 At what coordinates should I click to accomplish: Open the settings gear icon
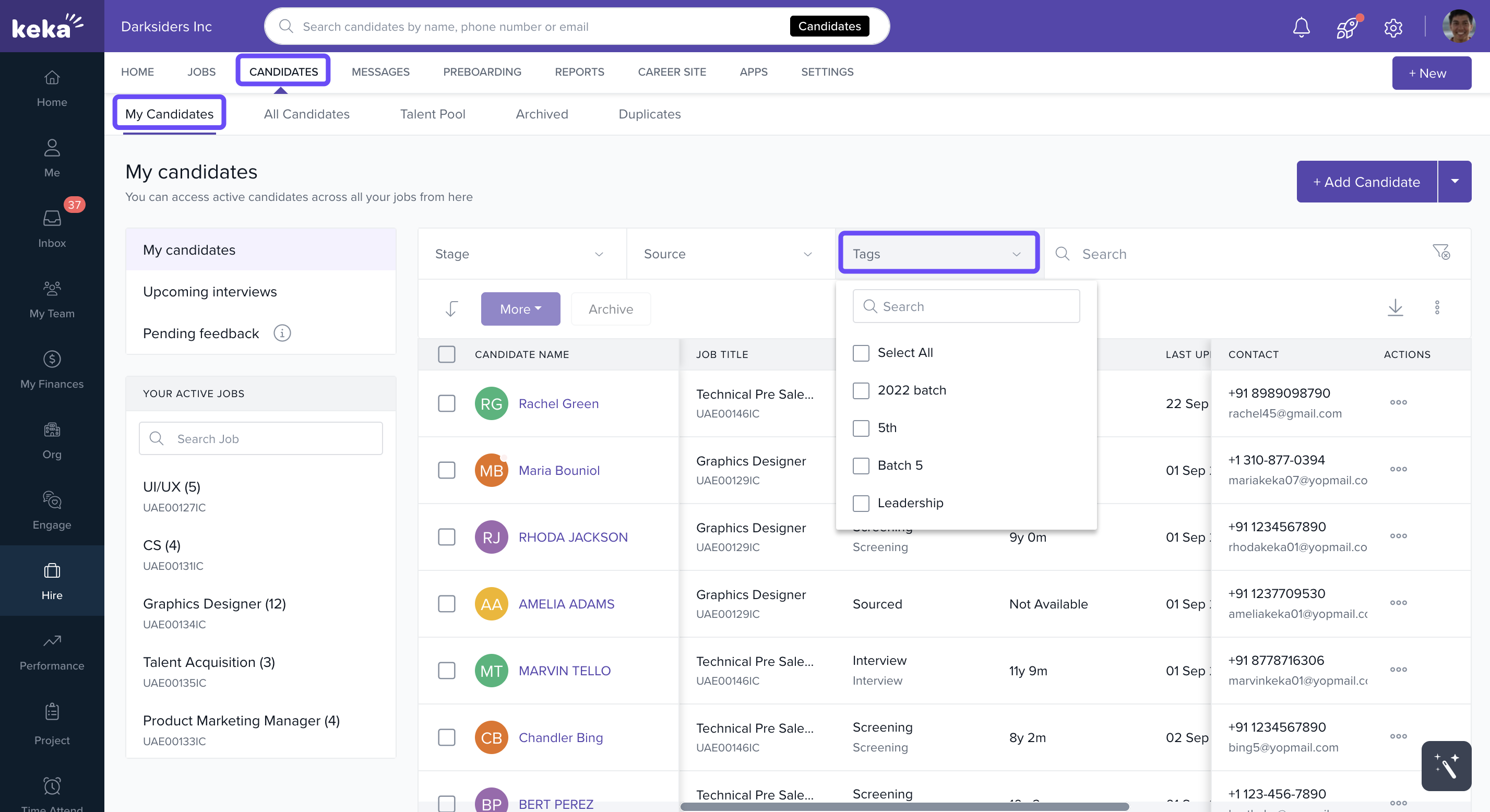coord(1393,27)
